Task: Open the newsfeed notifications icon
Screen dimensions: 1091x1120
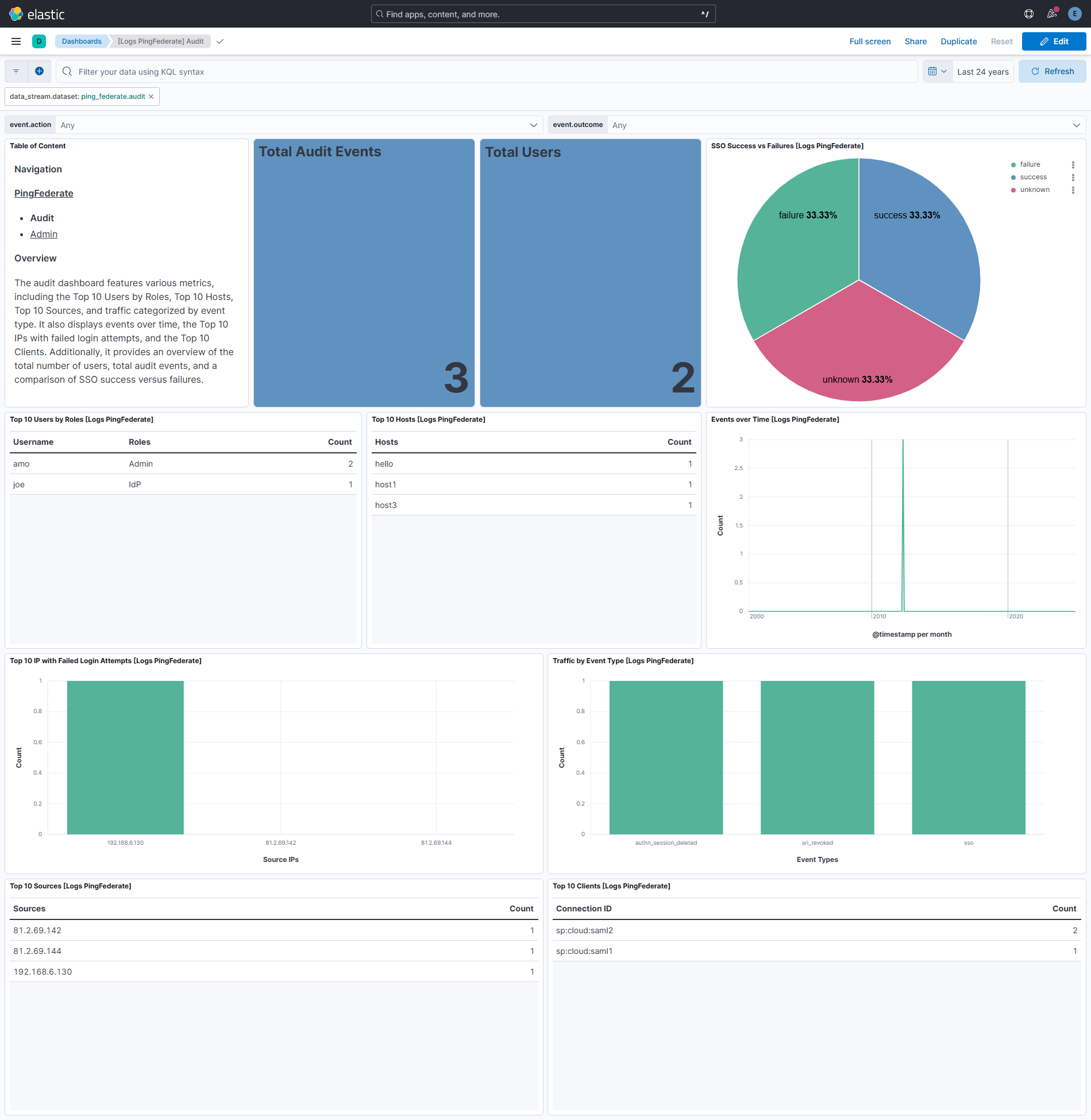Action: tap(1051, 14)
